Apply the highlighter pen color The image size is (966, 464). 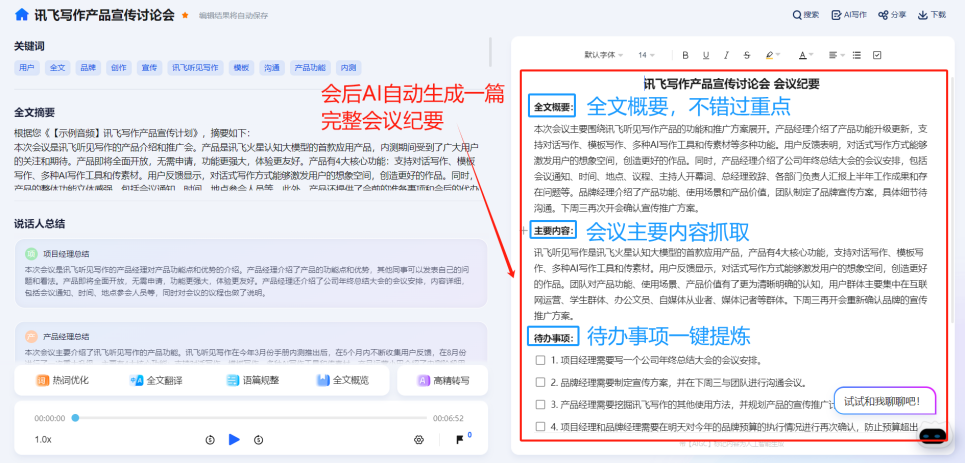pyautogui.click(x=769, y=55)
